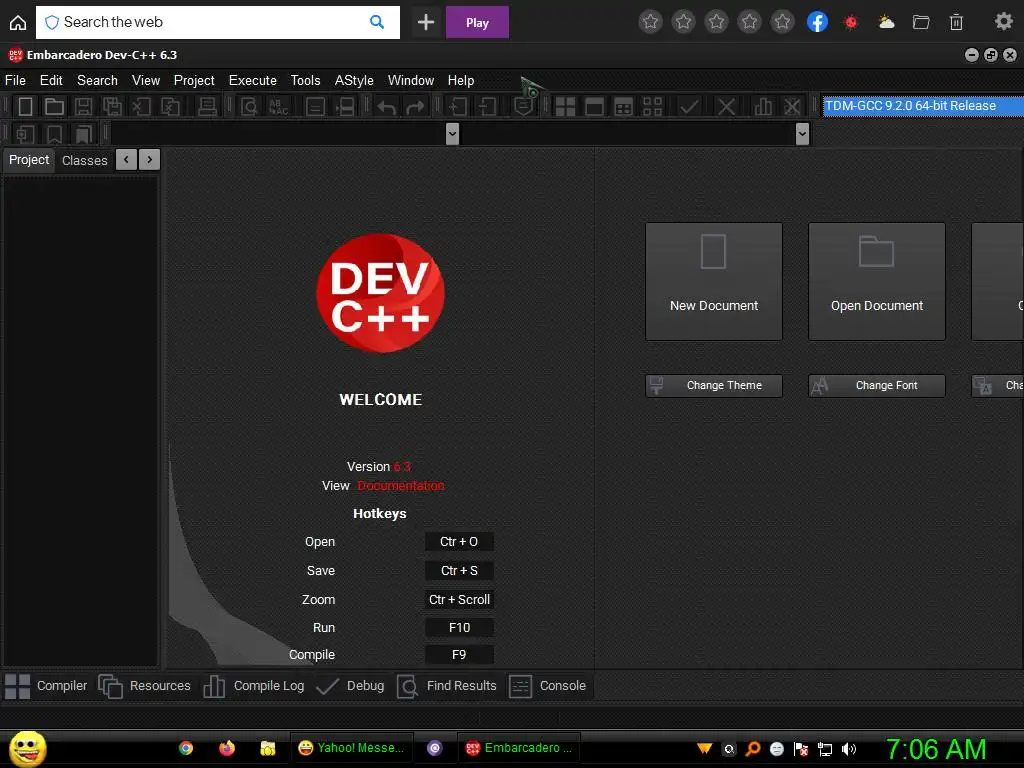The image size is (1024, 768).
Task: Open the Console bottom tab
Action: coord(547,686)
